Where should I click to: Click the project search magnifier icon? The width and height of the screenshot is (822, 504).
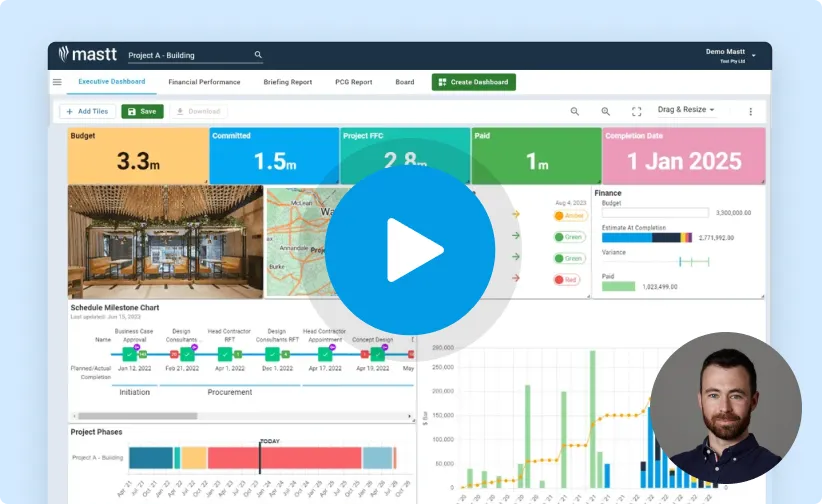pos(258,55)
